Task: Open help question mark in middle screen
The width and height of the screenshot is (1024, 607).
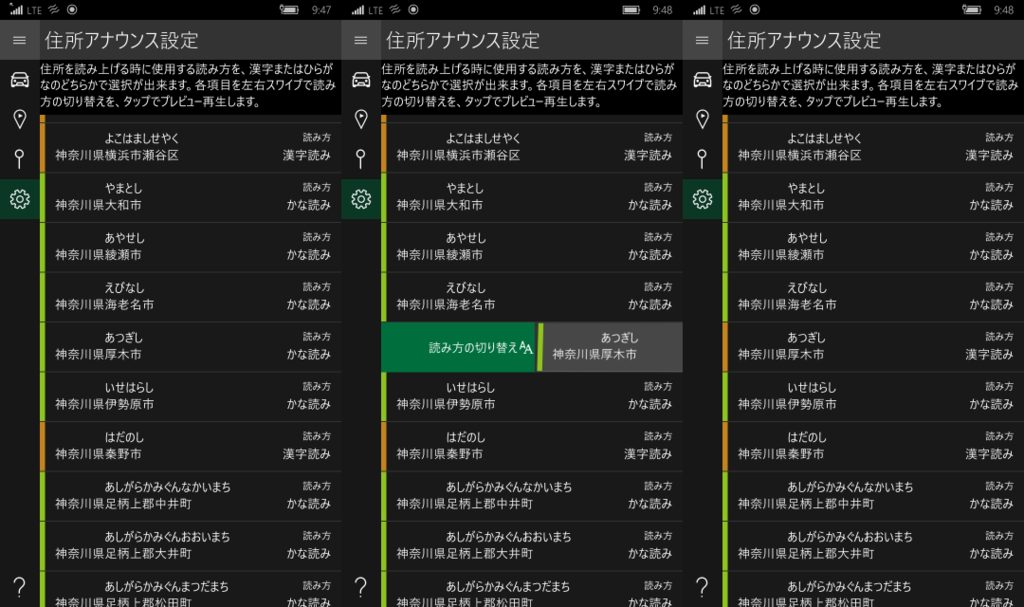Action: click(x=361, y=587)
